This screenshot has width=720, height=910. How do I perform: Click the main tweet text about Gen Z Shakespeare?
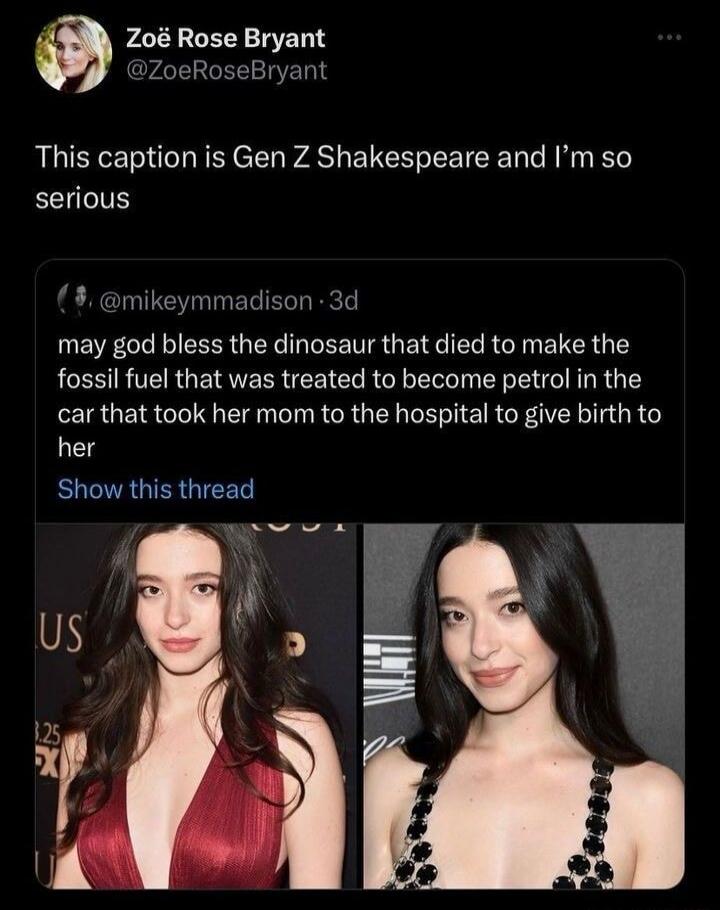click(x=300, y=170)
